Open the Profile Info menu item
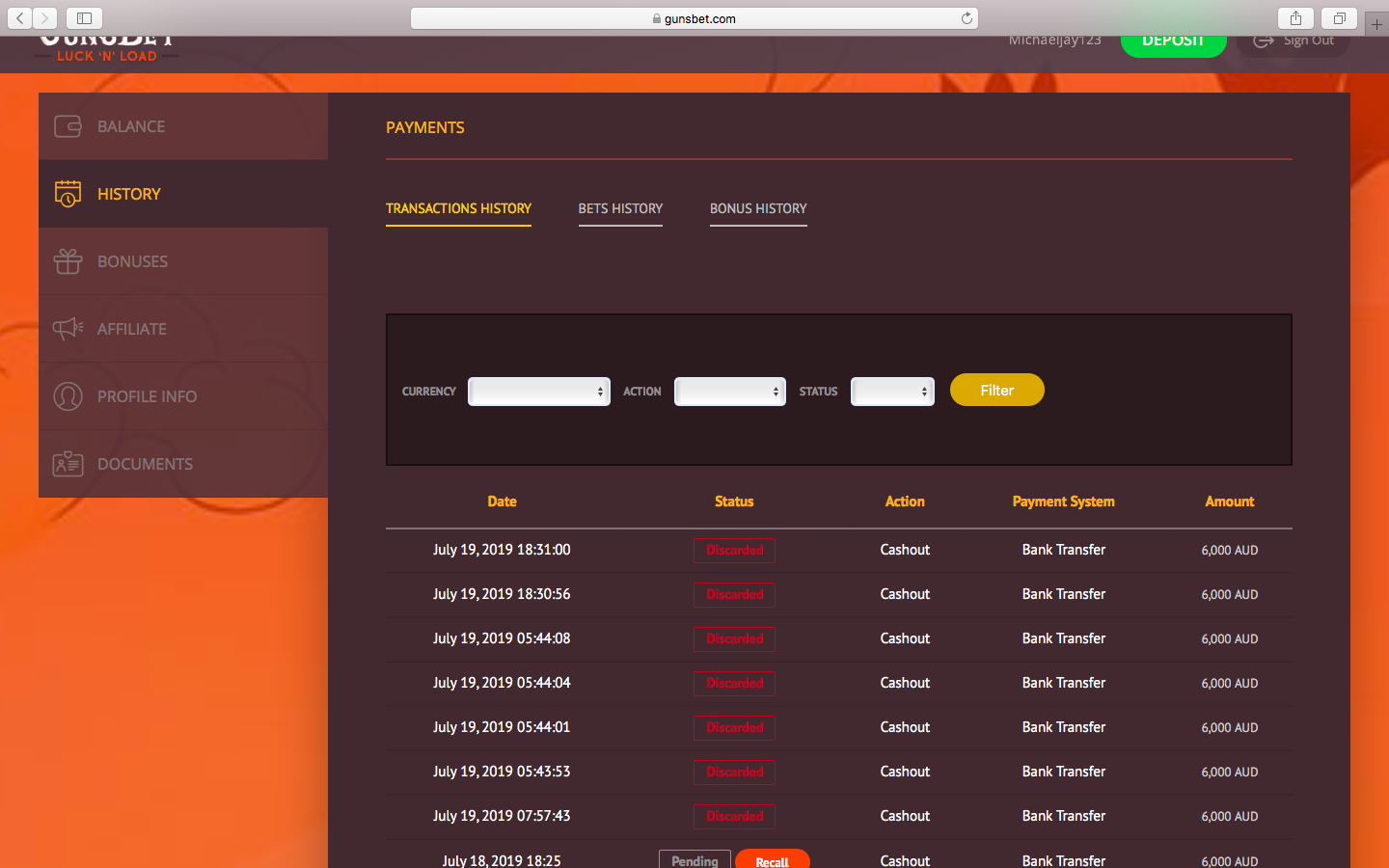 point(183,396)
